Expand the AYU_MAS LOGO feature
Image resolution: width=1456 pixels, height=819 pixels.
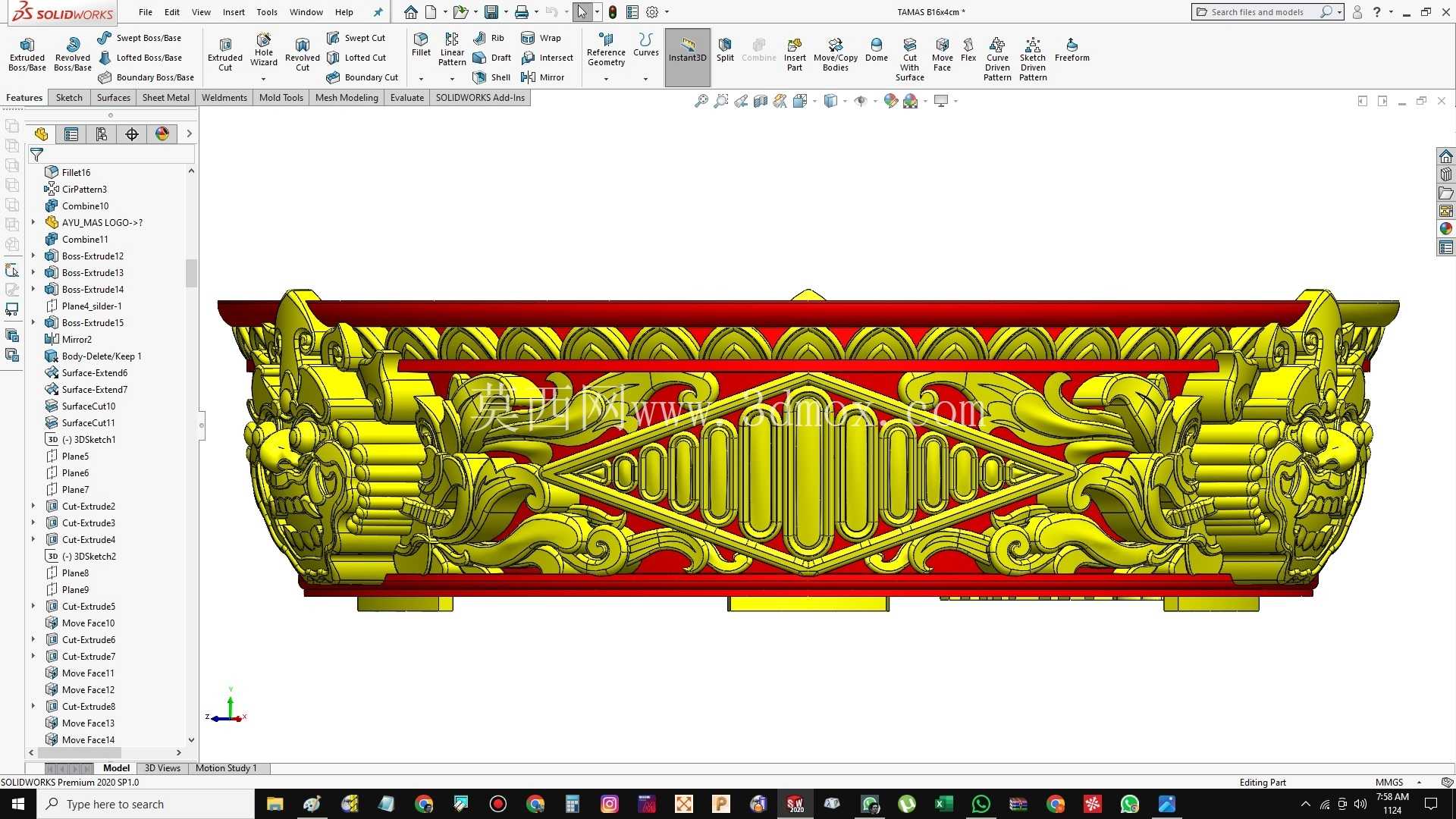pyautogui.click(x=33, y=222)
